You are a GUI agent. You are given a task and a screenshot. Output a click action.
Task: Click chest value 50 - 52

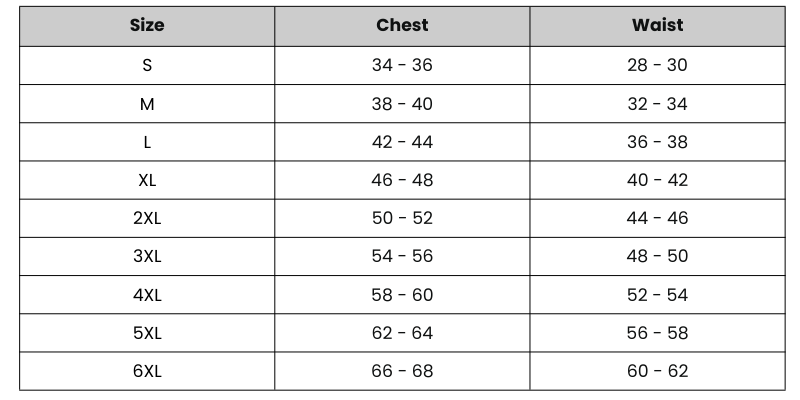tap(402, 218)
